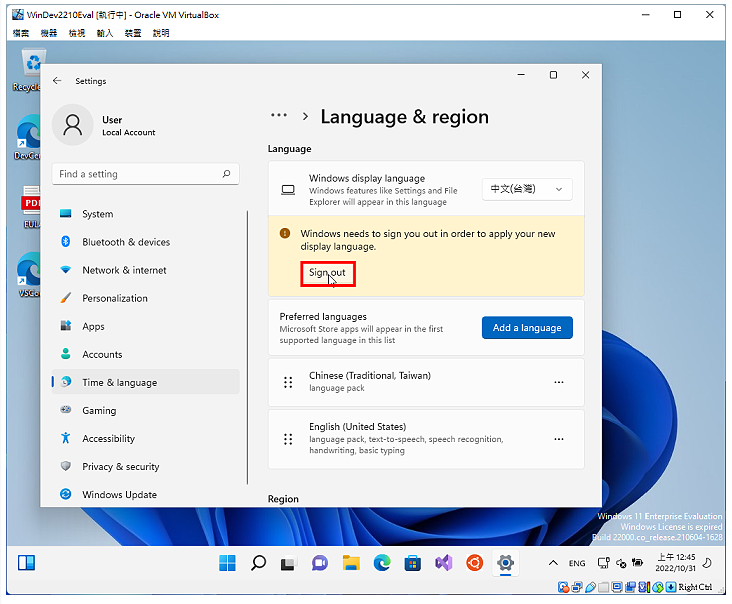Open File Explorer from taskbar
The height and width of the screenshot is (604, 732).
[351, 563]
